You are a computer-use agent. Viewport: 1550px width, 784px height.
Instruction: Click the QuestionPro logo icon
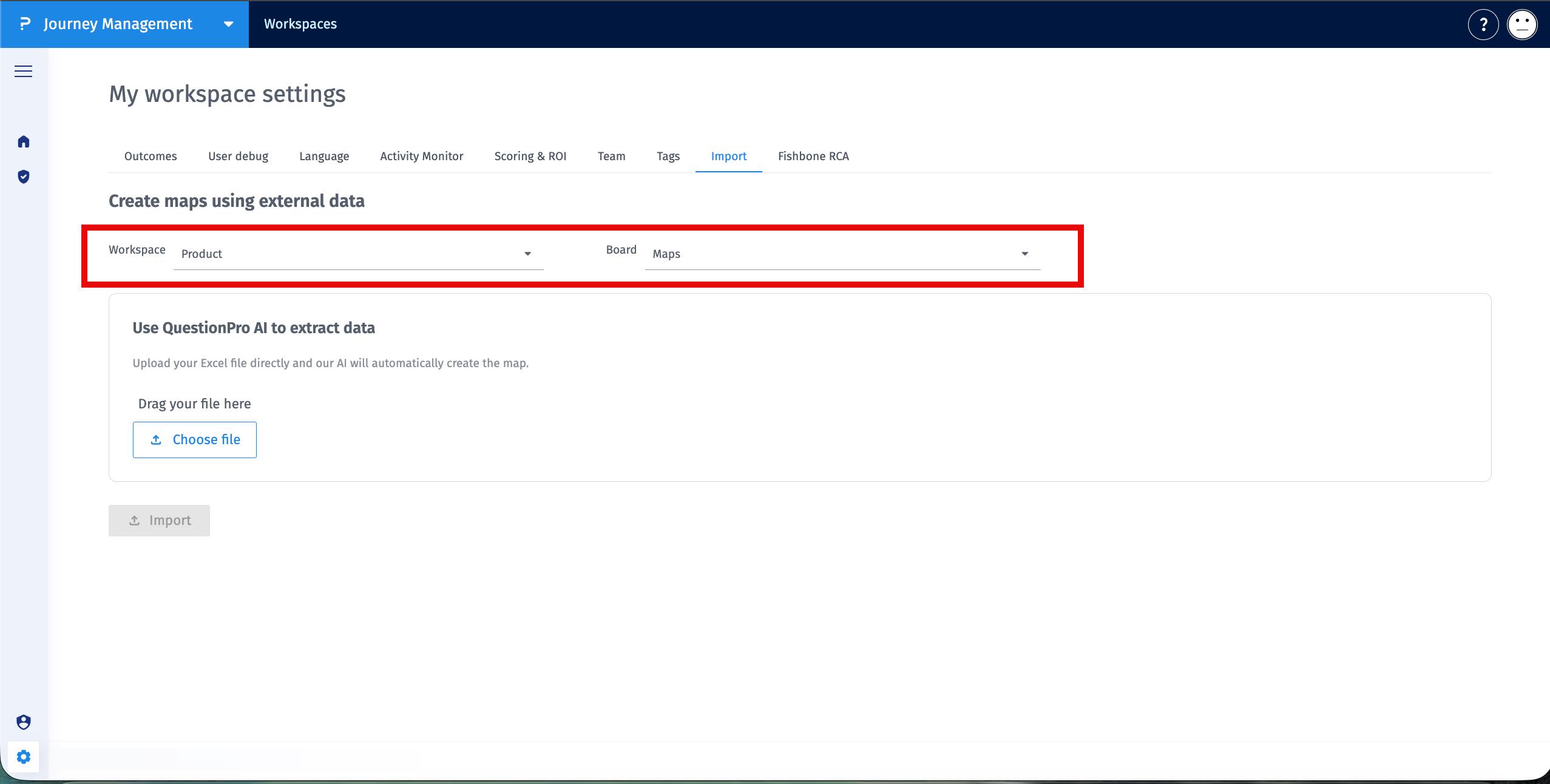click(24, 24)
